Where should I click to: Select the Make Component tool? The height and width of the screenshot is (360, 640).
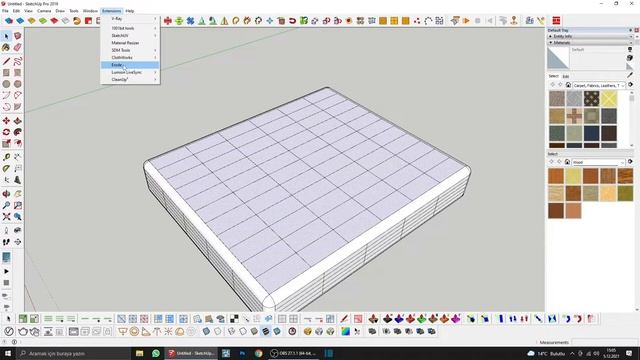[x=18, y=36]
